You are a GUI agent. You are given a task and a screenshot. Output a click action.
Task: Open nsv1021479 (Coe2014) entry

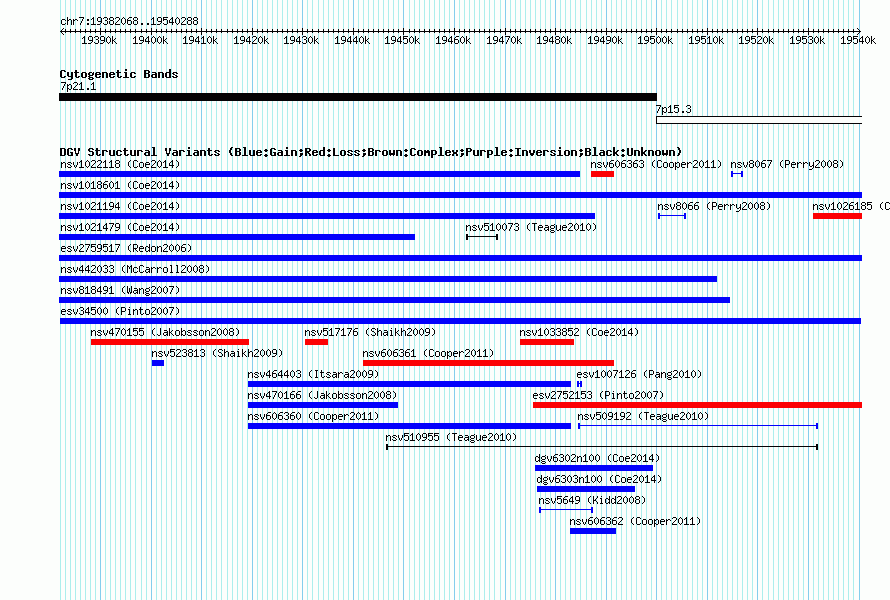coord(120,228)
